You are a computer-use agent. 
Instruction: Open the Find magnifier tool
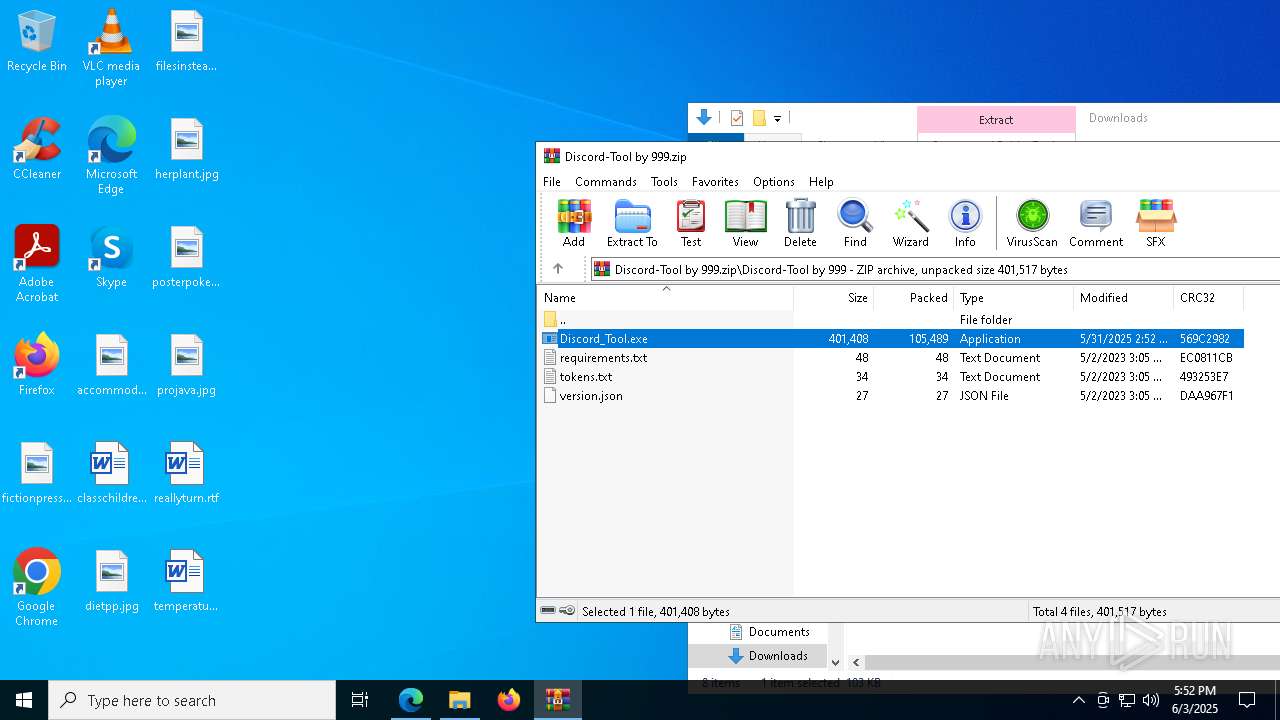855,223
